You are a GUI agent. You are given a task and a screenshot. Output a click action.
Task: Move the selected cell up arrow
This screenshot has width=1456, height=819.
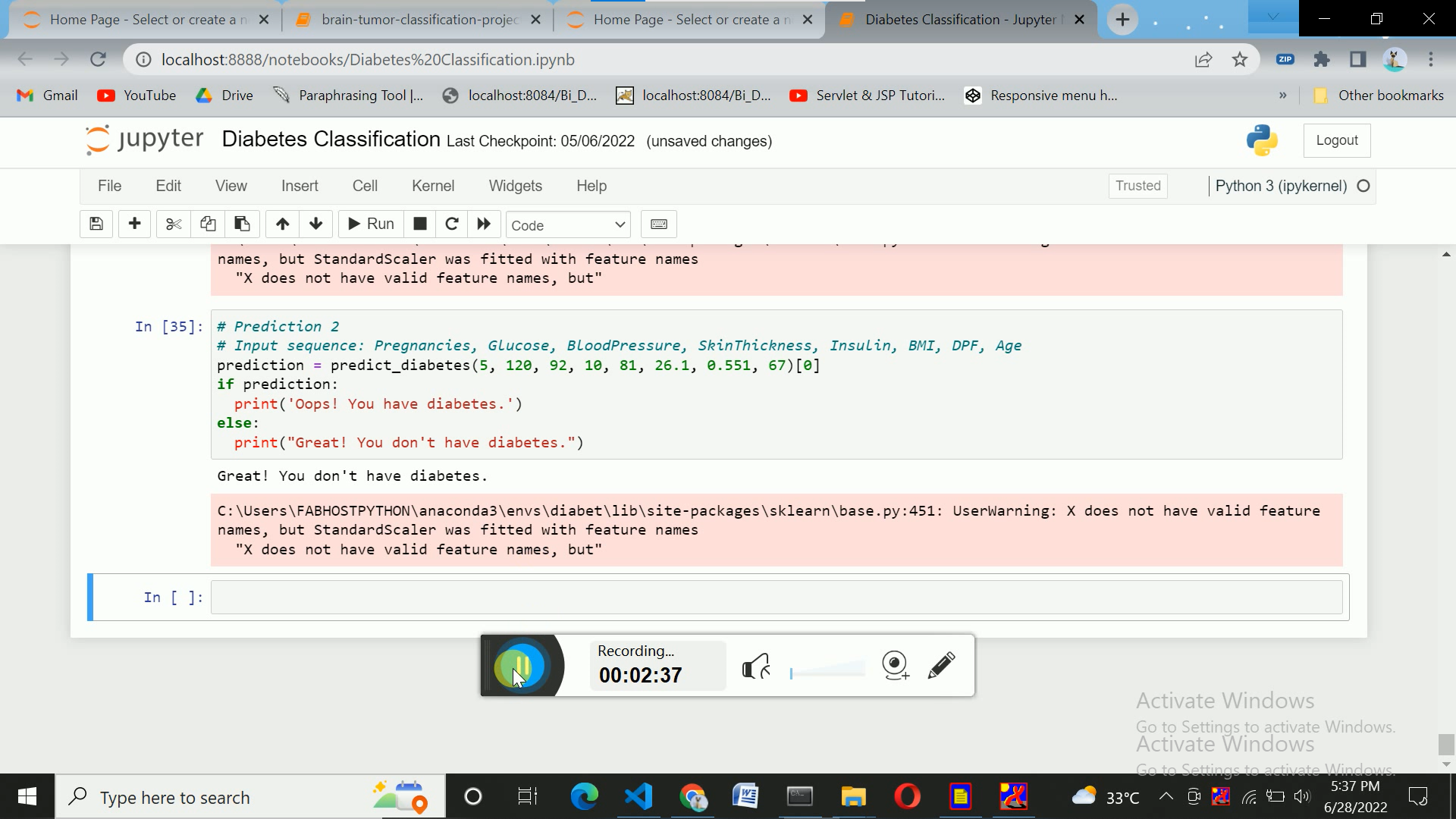pos(282,224)
